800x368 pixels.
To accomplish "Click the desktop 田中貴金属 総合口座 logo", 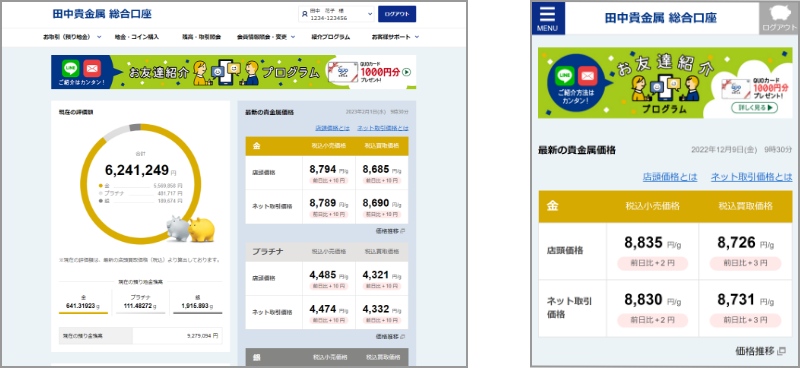I will click(102, 14).
